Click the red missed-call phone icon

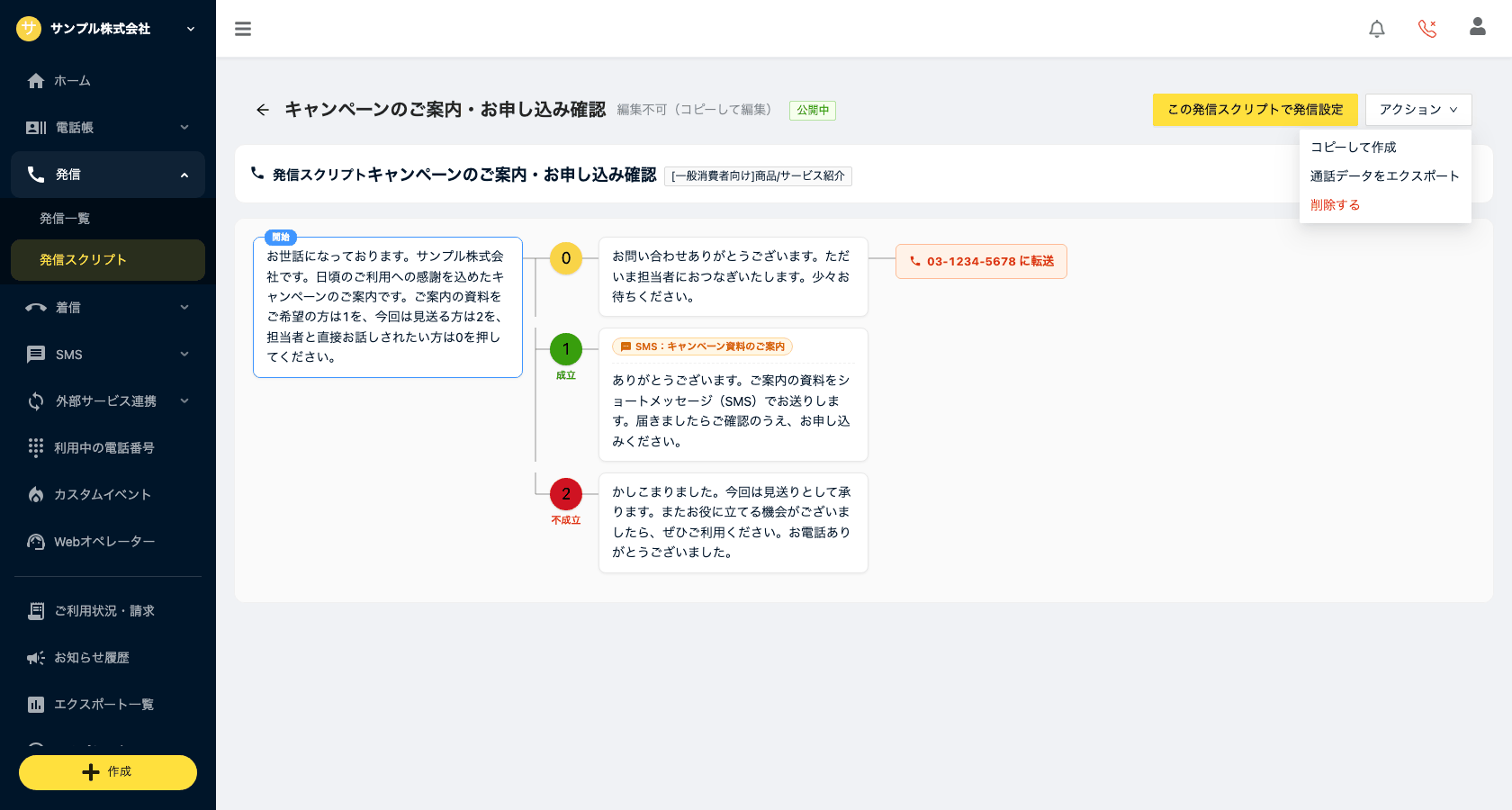[1427, 29]
